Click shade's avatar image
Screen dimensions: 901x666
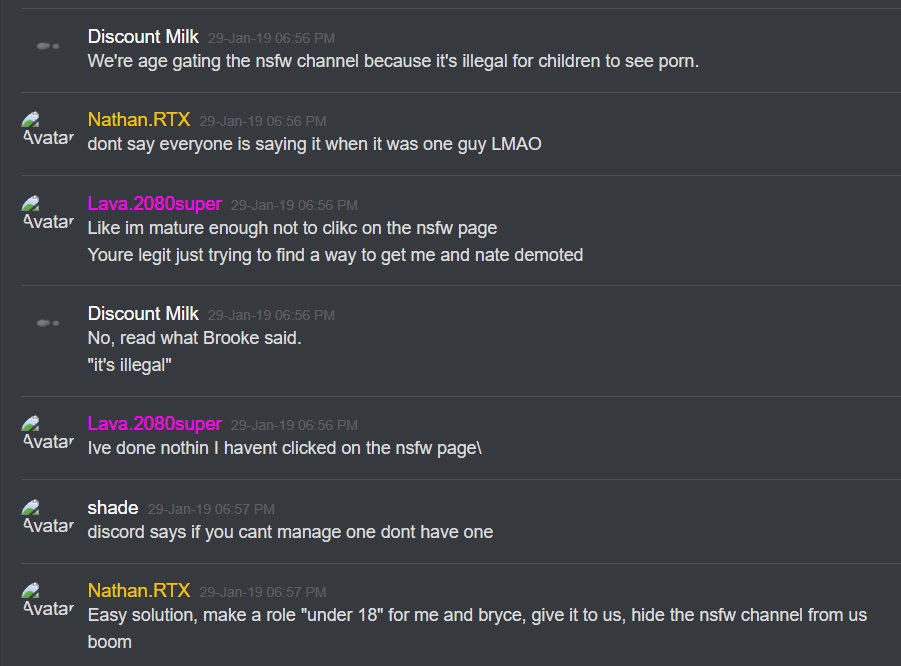[48, 517]
